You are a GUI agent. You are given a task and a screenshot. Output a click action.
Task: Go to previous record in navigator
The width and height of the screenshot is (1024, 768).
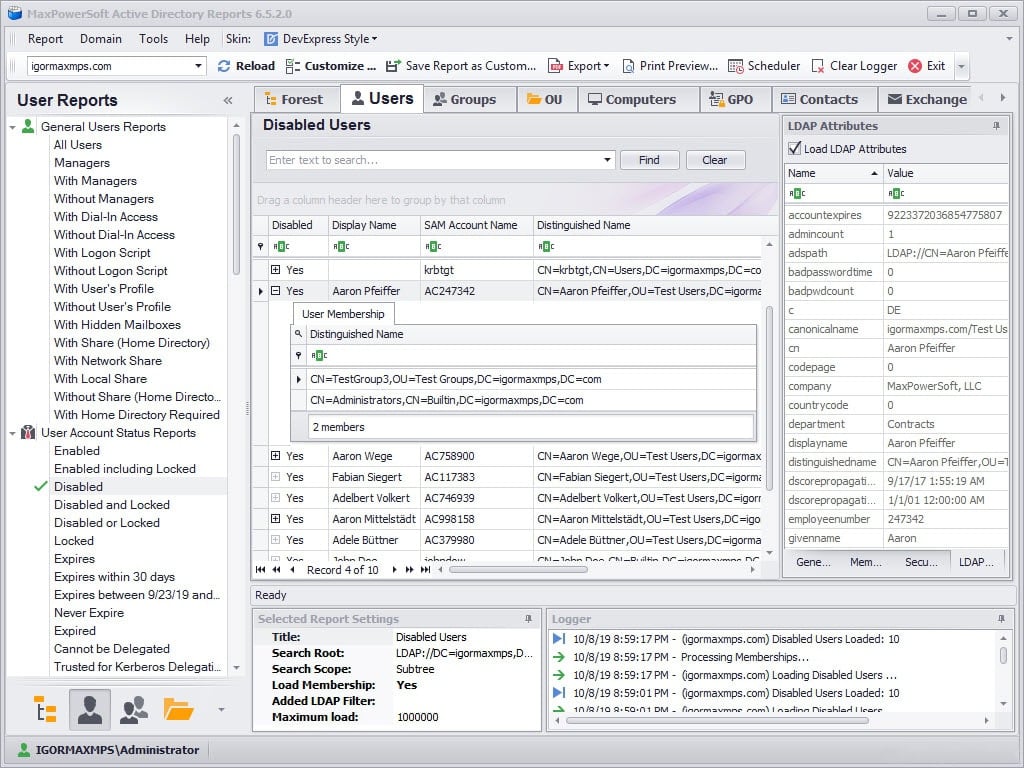coord(292,569)
